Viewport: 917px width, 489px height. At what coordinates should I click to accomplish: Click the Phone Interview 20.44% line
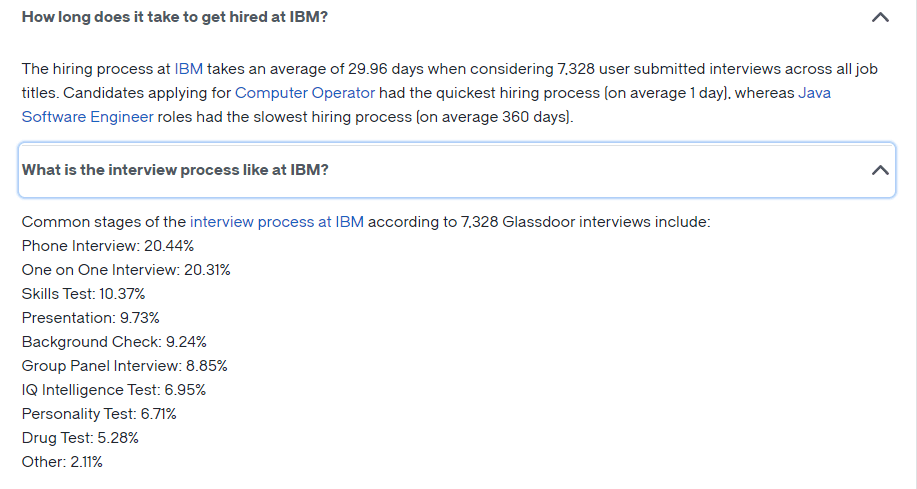pos(108,246)
